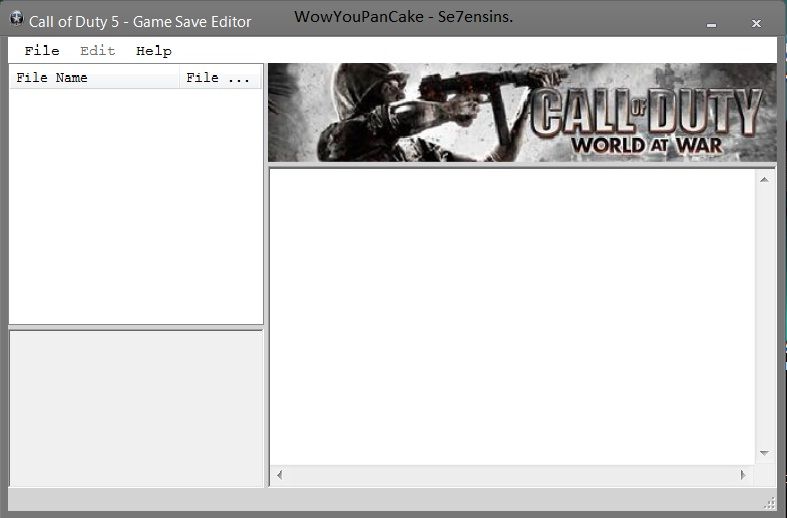The height and width of the screenshot is (518, 787).
Task: Click the vertical scrollbar up arrow
Action: [x=764, y=180]
